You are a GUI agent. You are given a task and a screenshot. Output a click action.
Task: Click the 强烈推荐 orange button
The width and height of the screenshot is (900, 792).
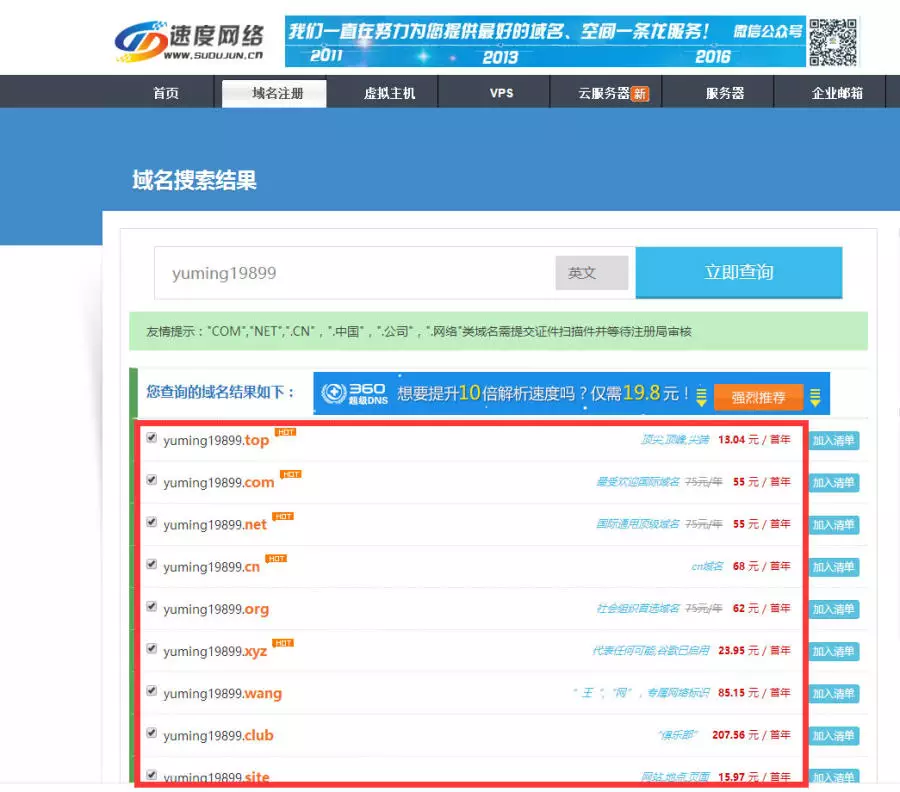point(758,397)
